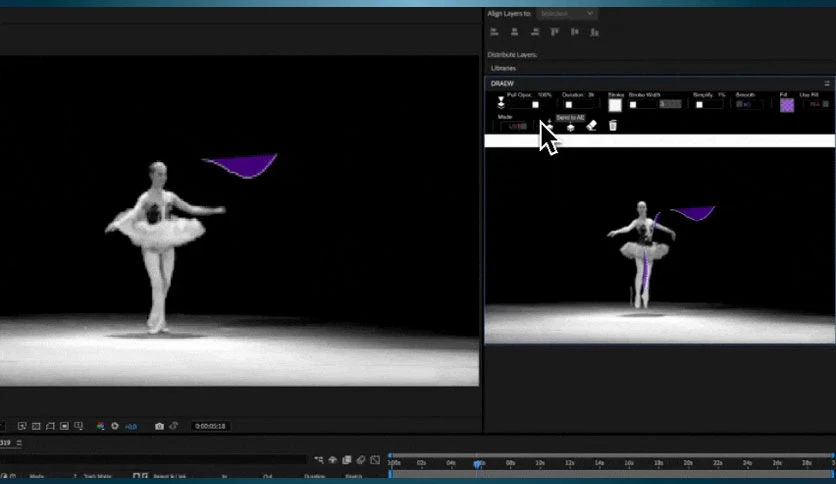Open the white Stroke color swatch
The height and width of the screenshot is (484, 836).
pos(615,105)
